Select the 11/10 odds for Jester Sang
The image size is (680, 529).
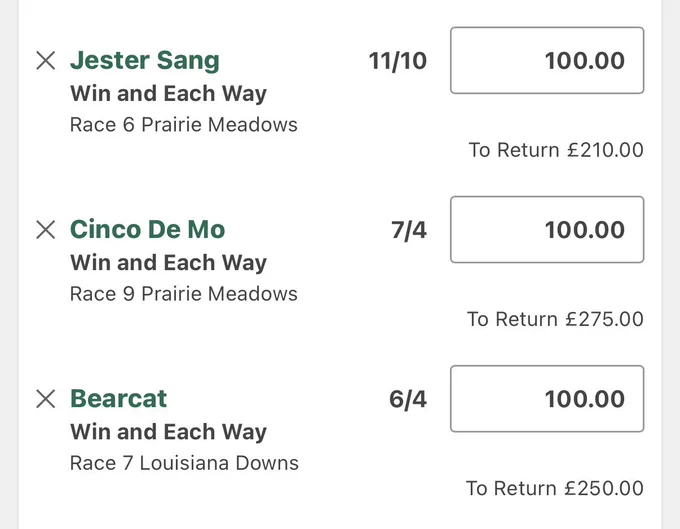click(398, 61)
